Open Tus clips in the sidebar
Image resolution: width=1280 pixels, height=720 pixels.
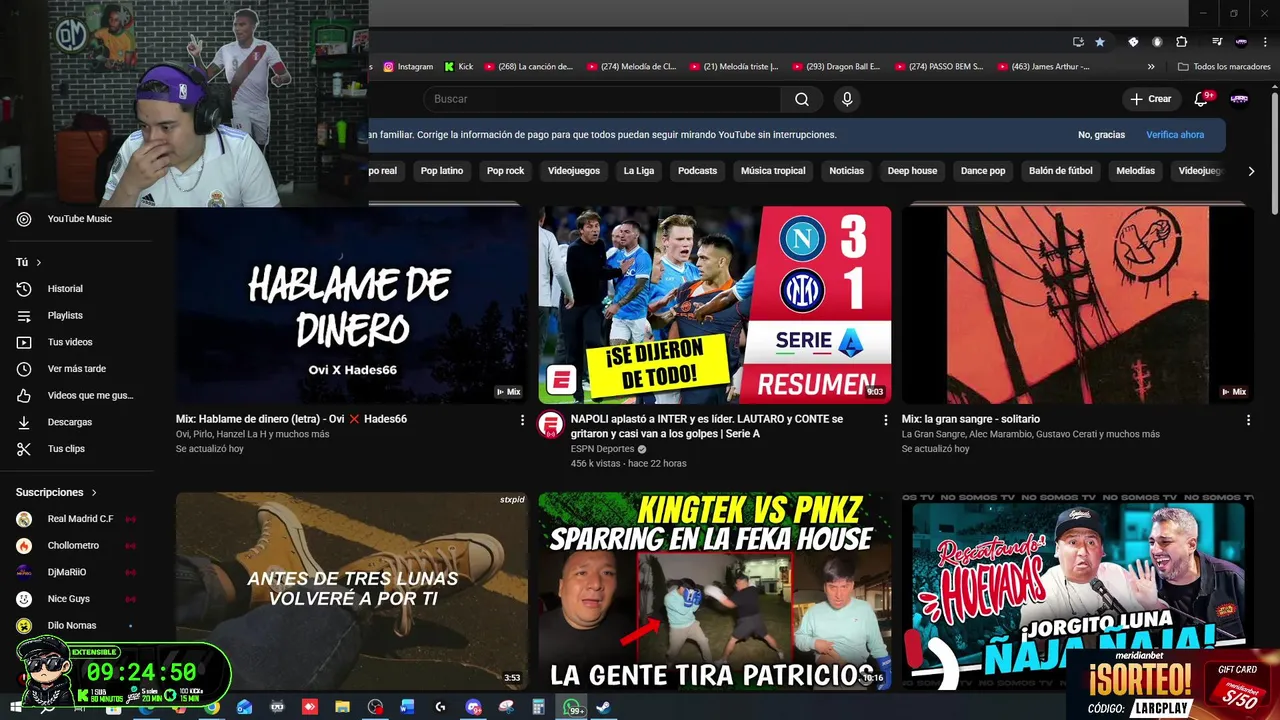click(65, 449)
